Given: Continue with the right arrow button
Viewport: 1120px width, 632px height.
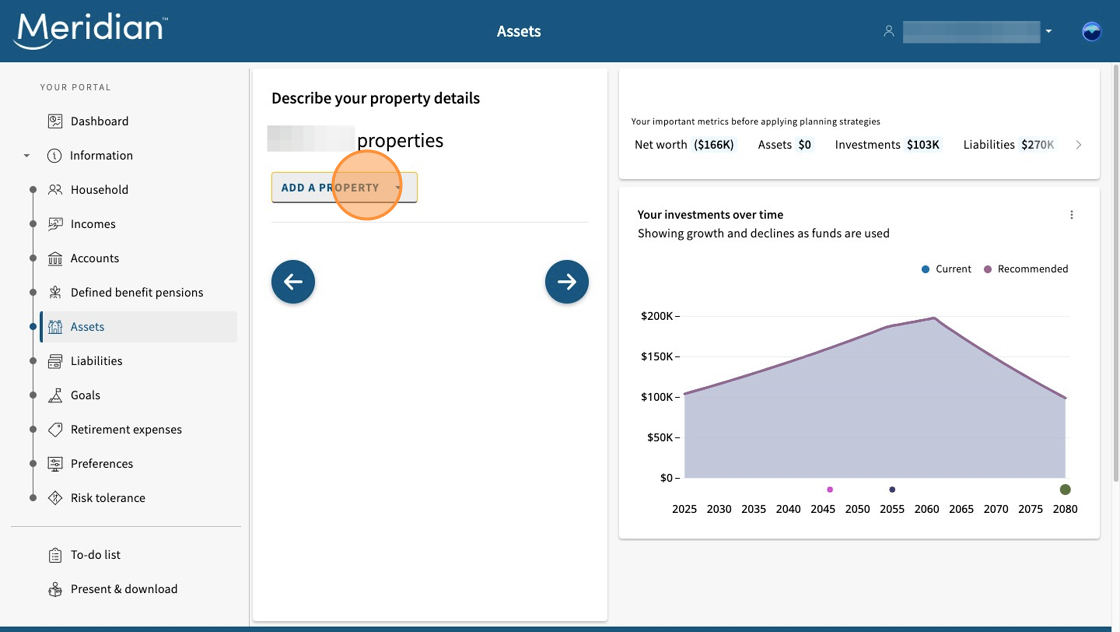Looking at the screenshot, I should [x=567, y=282].
